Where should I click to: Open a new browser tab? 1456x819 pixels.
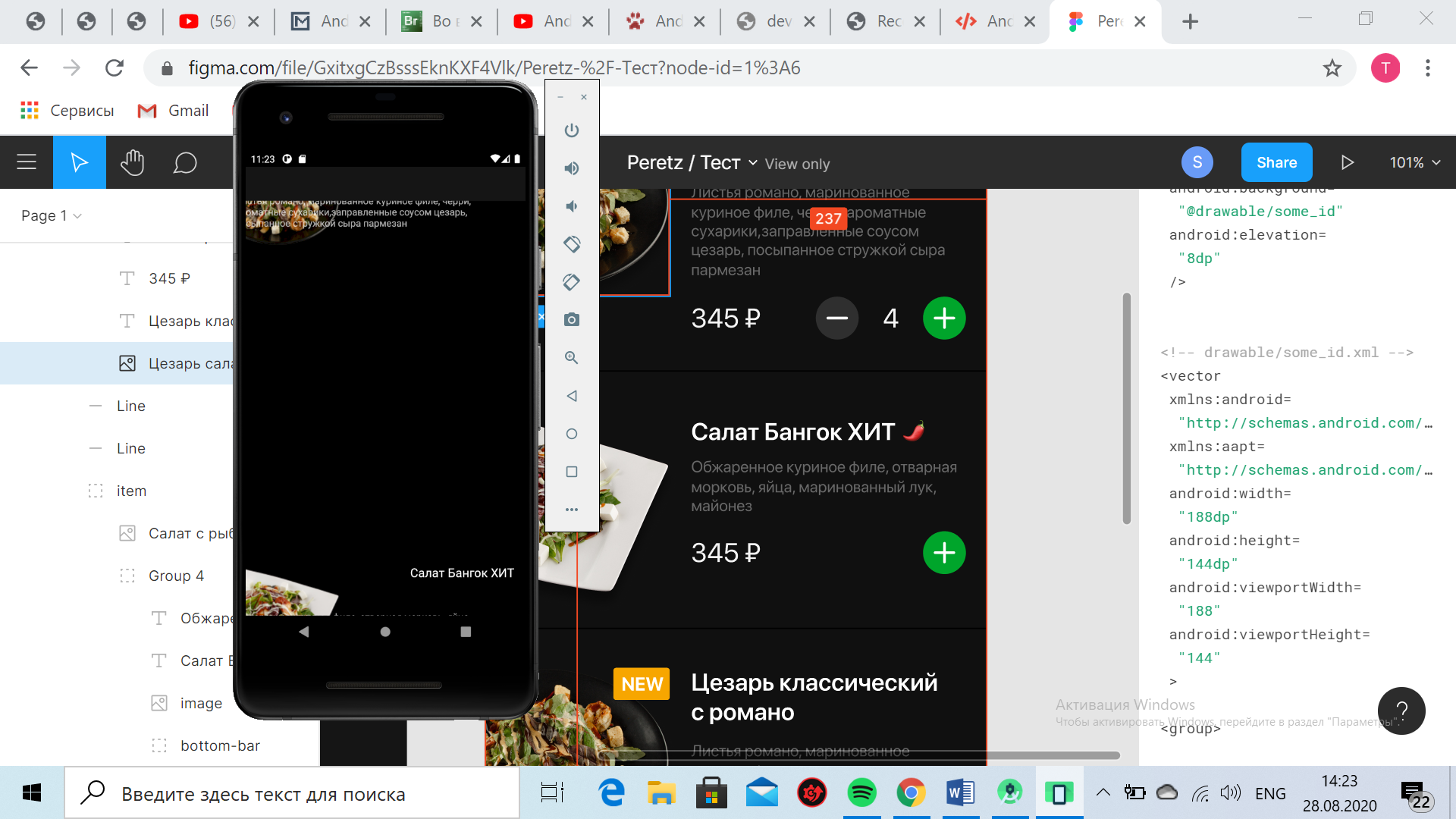click(x=1190, y=21)
